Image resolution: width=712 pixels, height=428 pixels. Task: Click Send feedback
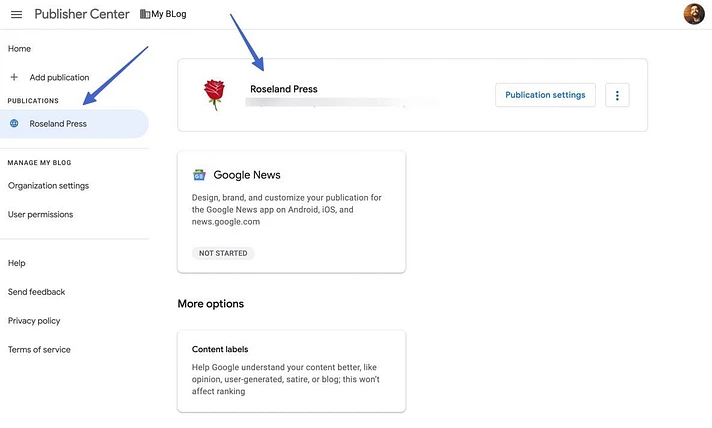(x=36, y=292)
